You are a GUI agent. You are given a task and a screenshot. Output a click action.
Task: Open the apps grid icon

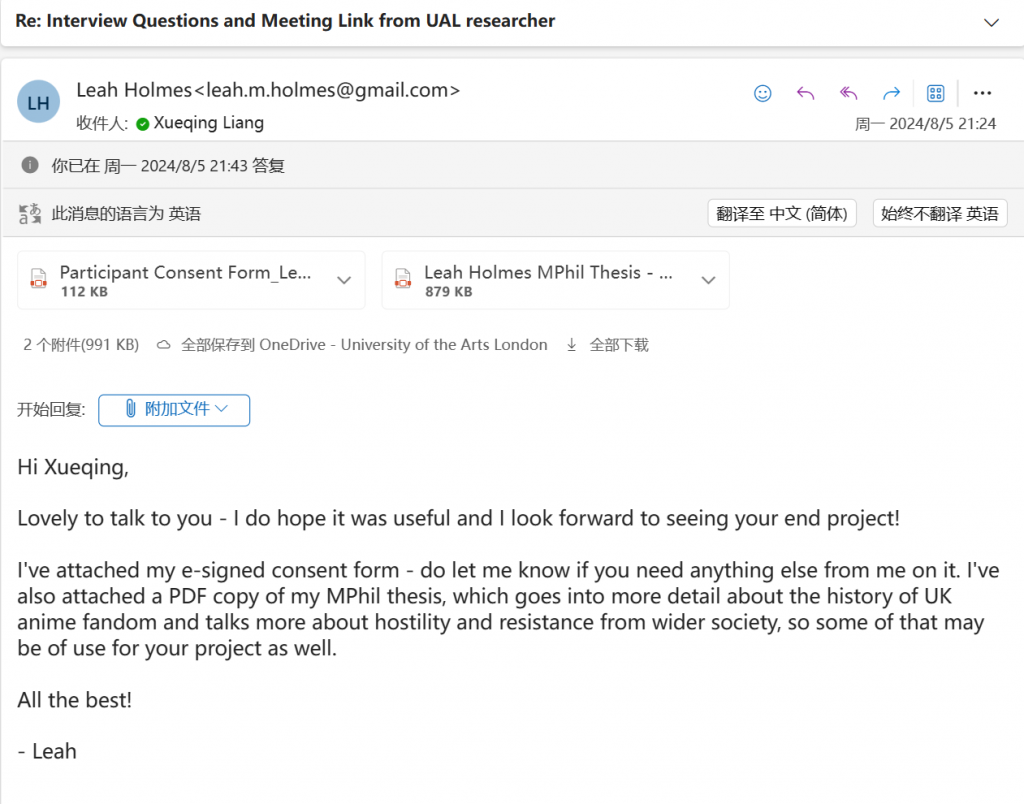pos(935,93)
